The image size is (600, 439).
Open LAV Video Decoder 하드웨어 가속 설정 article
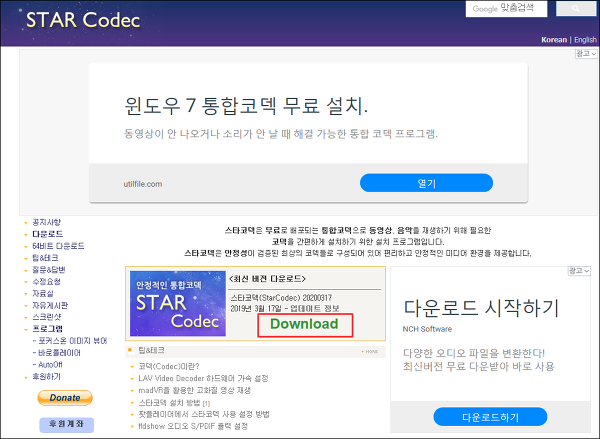tap(203, 379)
